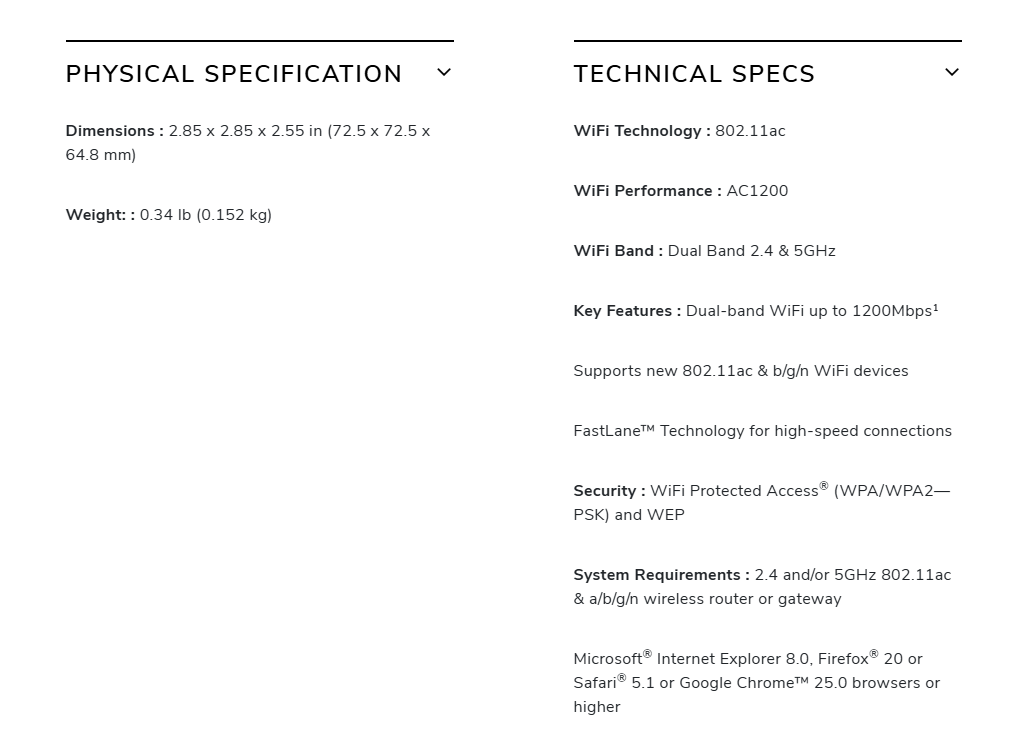Click the 'Supports new 802.11ac' line

click(740, 371)
